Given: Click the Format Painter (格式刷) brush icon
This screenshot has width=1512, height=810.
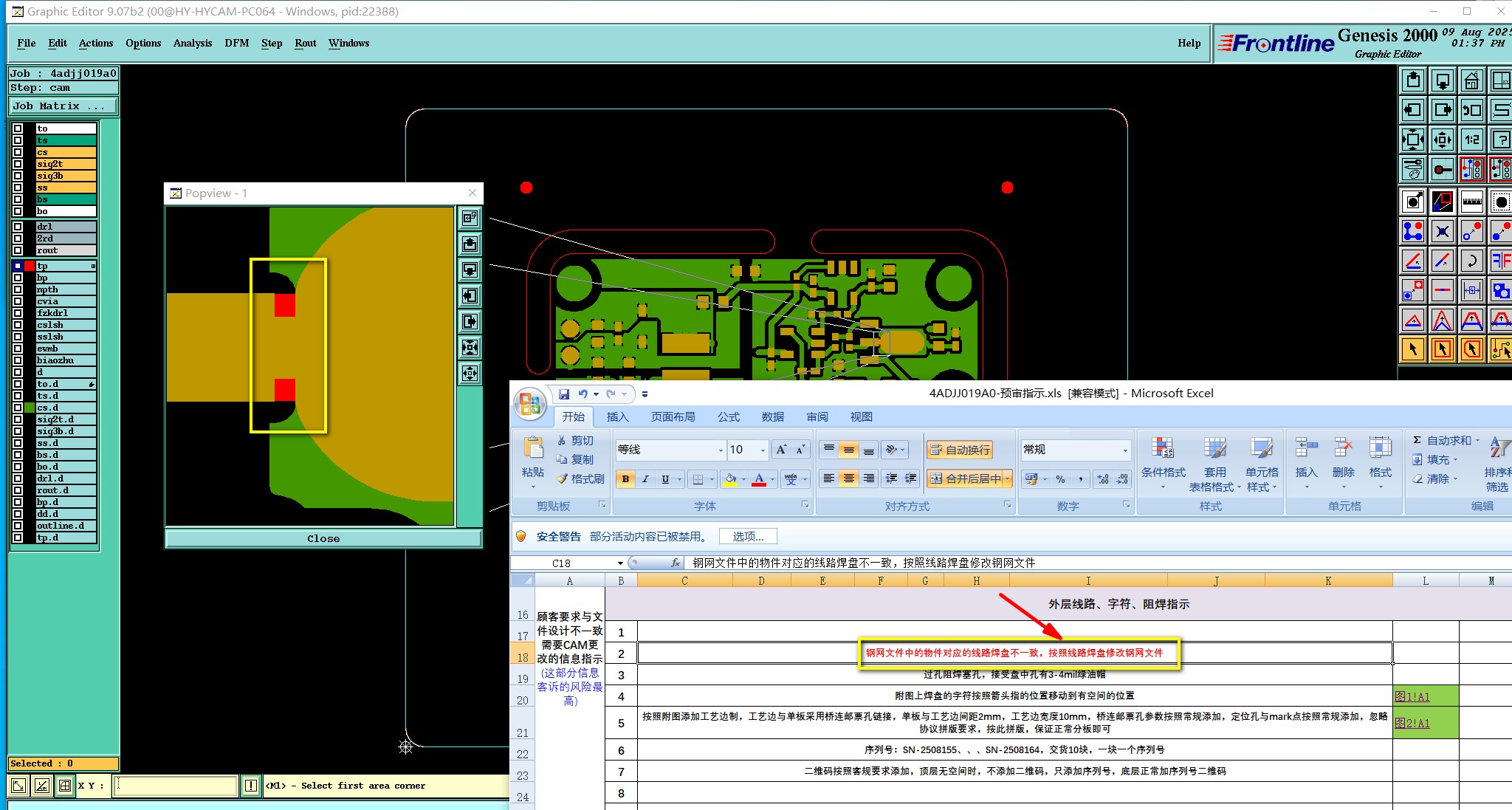Looking at the screenshot, I should tap(563, 479).
